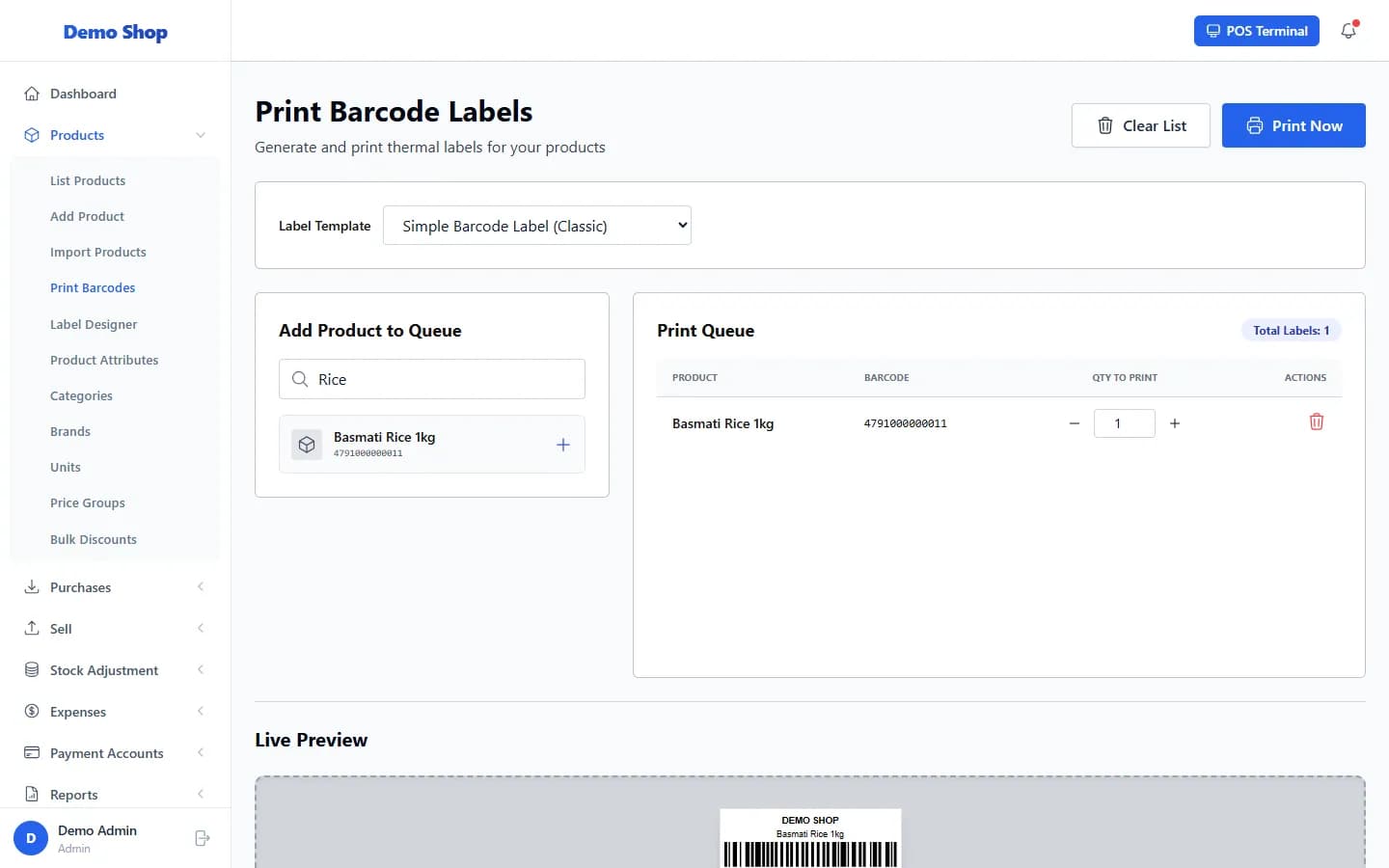The image size is (1389, 868).
Task: Delete Basmati Rice 1kg from print queue
Action: click(1316, 421)
